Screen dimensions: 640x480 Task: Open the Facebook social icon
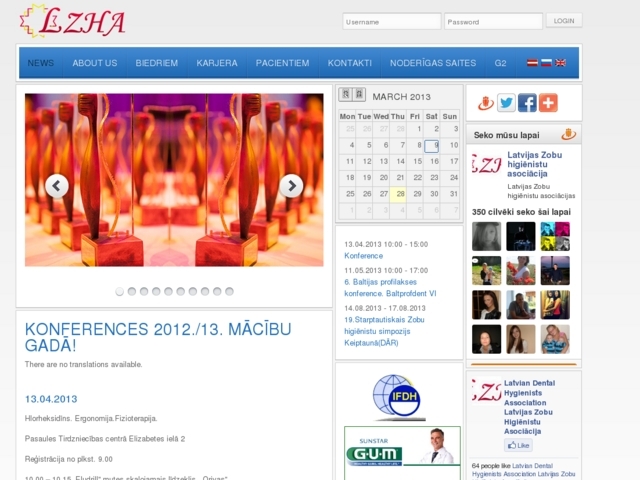point(527,103)
